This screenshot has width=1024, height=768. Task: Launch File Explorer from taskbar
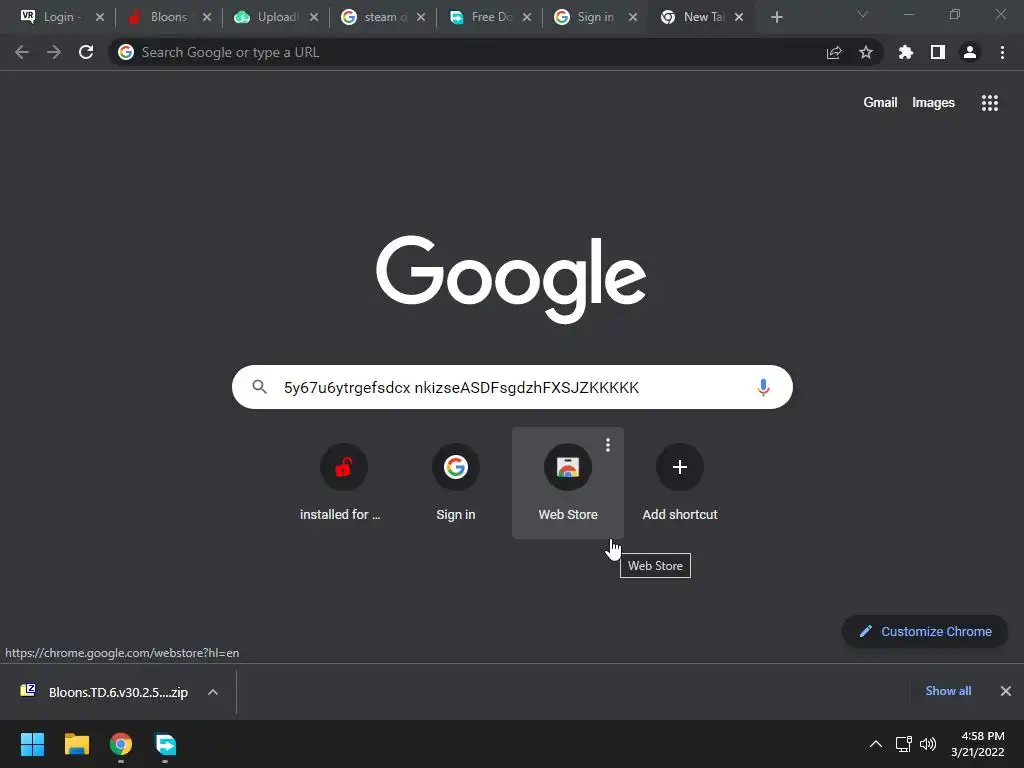(x=76, y=744)
